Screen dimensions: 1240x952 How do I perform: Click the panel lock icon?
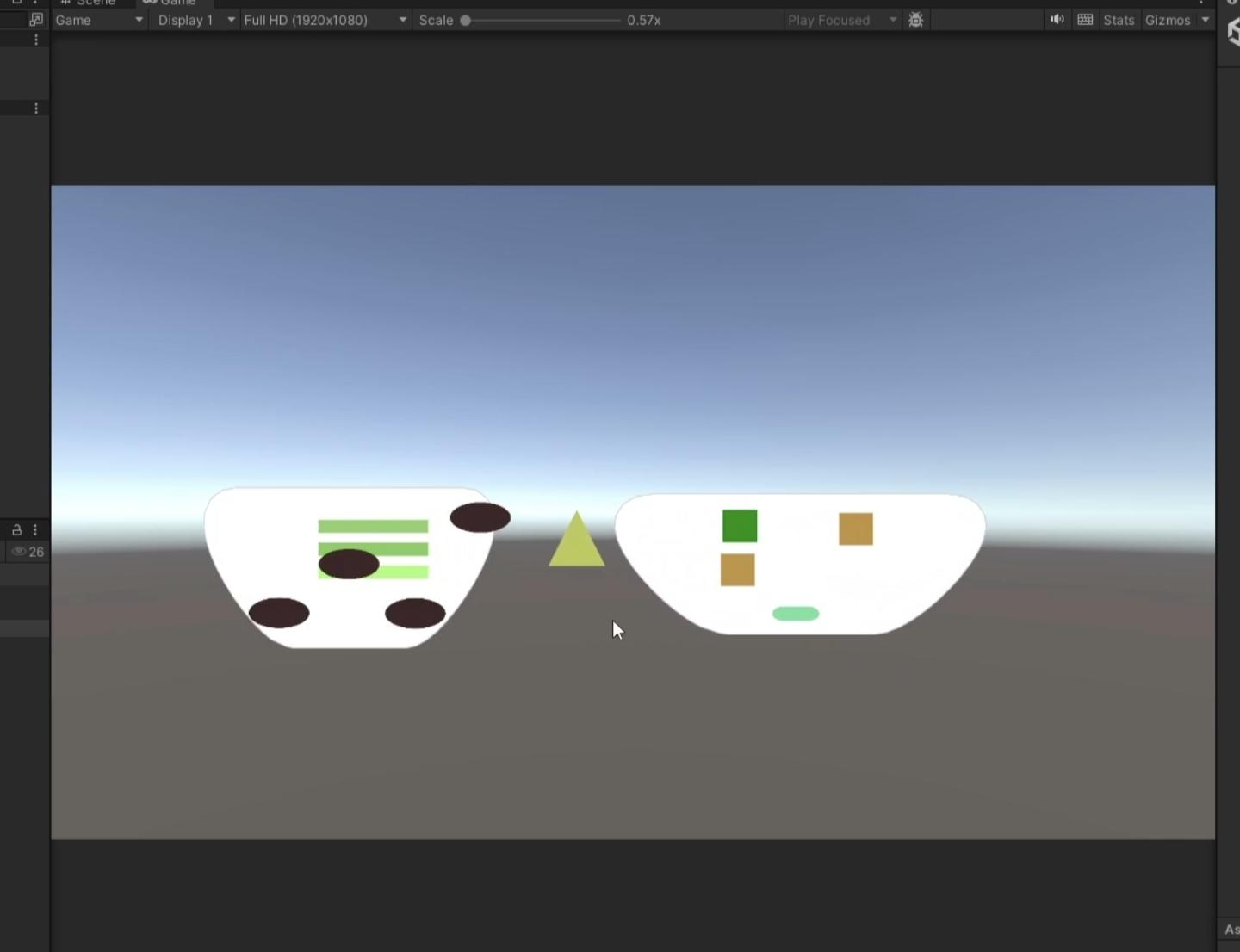pos(16,529)
